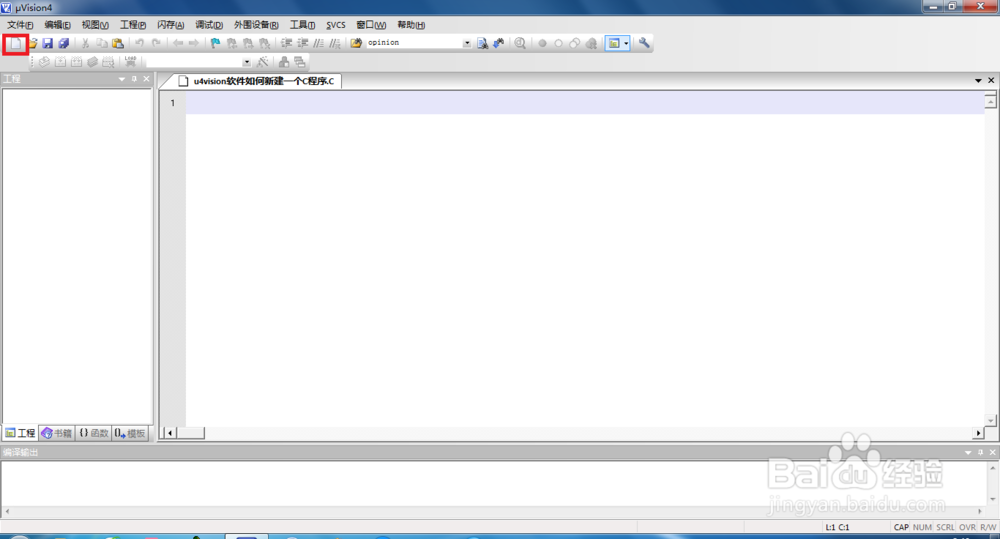
Task: Indent the selected text lines
Action: point(286,43)
